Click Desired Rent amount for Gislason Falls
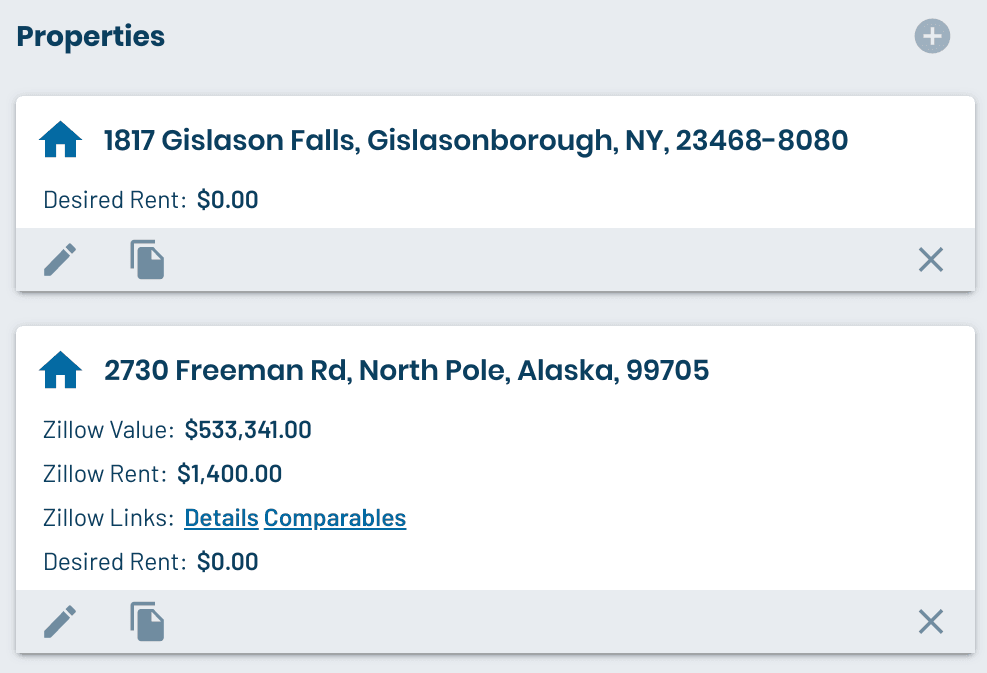Image resolution: width=987 pixels, height=673 pixels. [x=227, y=200]
